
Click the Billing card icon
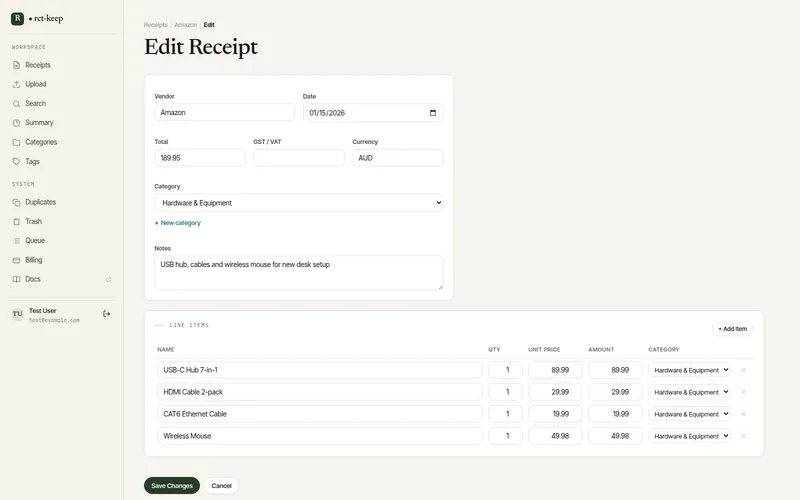point(16,260)
